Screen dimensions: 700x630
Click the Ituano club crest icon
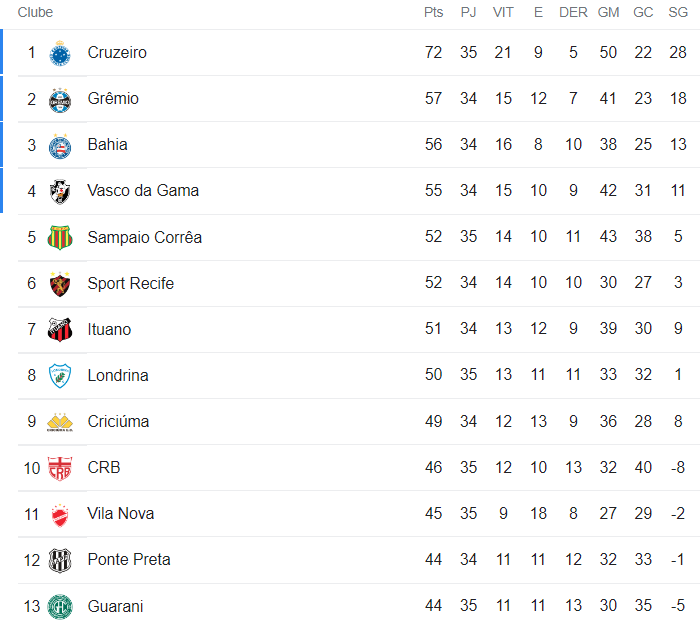pos(60,330)
